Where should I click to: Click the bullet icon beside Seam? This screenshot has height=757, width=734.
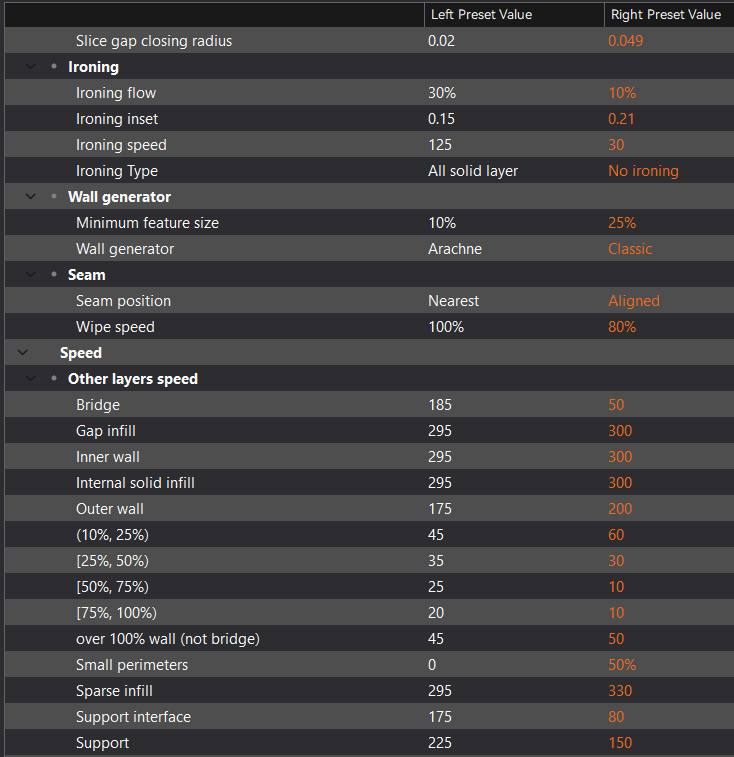[54, 274]
